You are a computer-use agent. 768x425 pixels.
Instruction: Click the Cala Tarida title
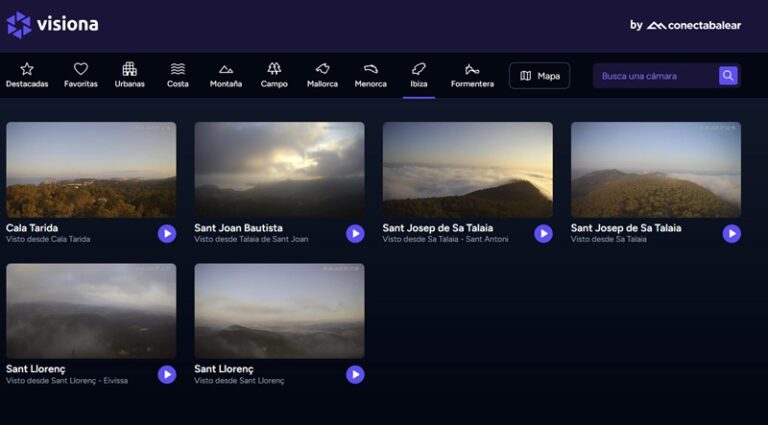coord(32,228)
